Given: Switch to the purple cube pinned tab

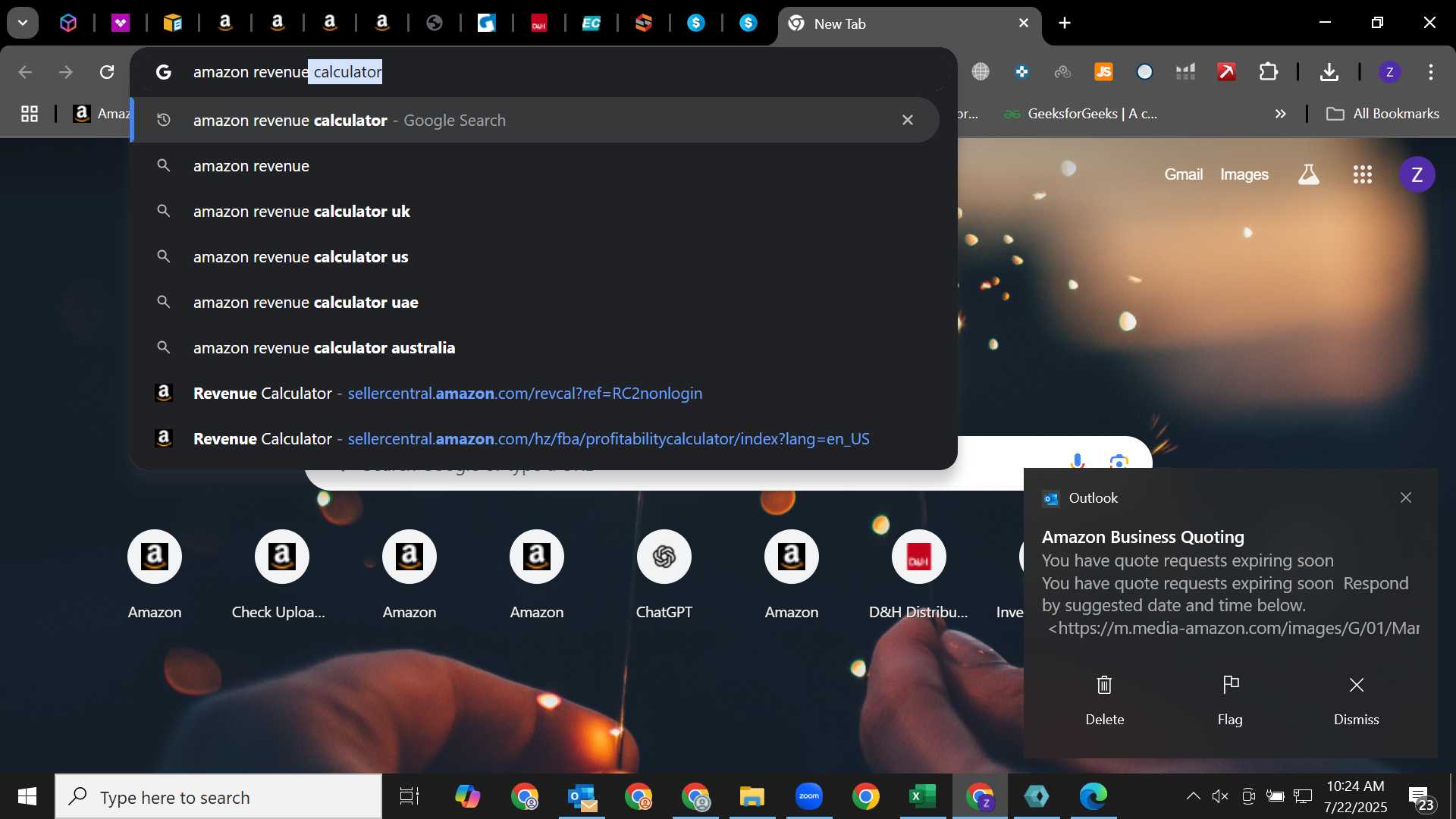Looking at the screenshot, I should coord(68,23).
